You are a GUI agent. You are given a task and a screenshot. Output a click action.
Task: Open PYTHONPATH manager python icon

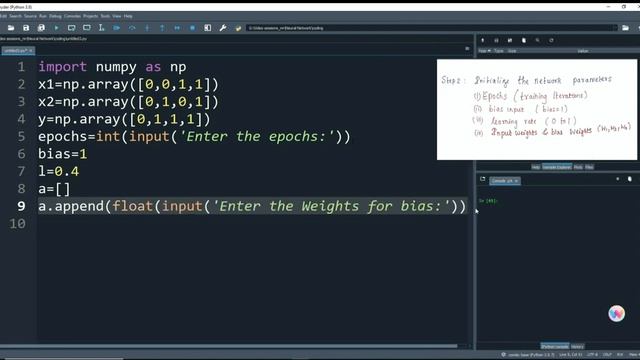[x=238, y=28]
